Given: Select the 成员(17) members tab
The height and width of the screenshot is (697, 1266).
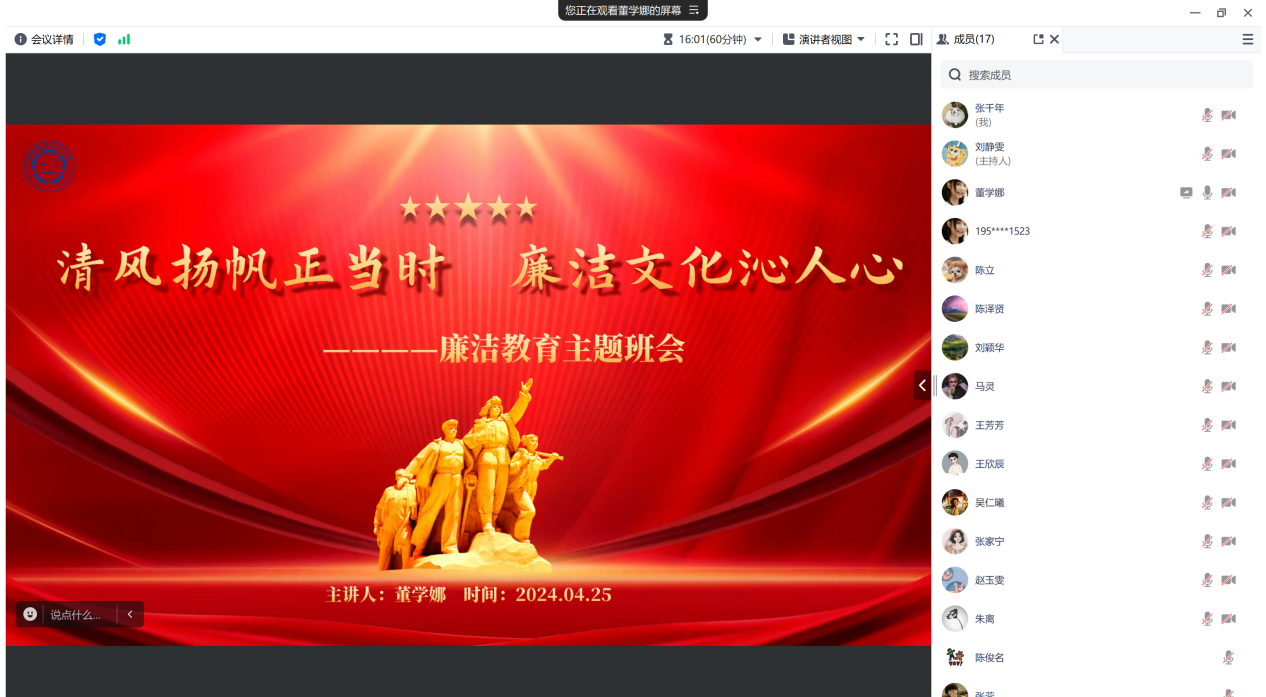Looking at the screenshot, I should coord(966,40).
